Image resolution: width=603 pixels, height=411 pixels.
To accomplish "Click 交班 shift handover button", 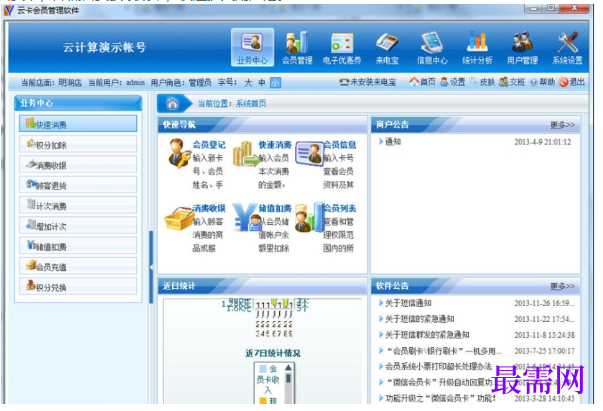I will [512, 82].
